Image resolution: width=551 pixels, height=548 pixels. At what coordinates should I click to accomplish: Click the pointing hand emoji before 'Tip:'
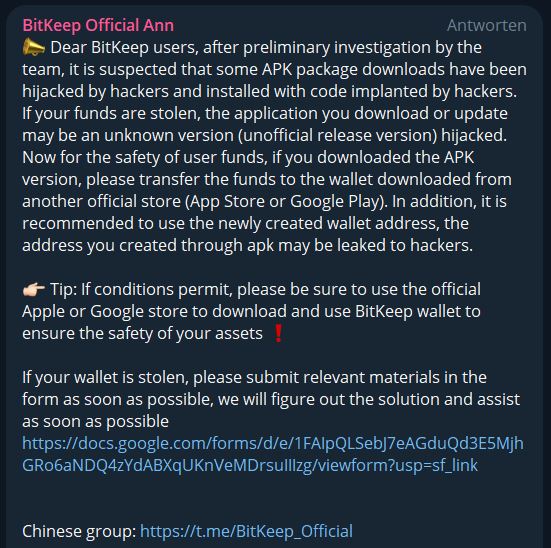tap(34, 290)
